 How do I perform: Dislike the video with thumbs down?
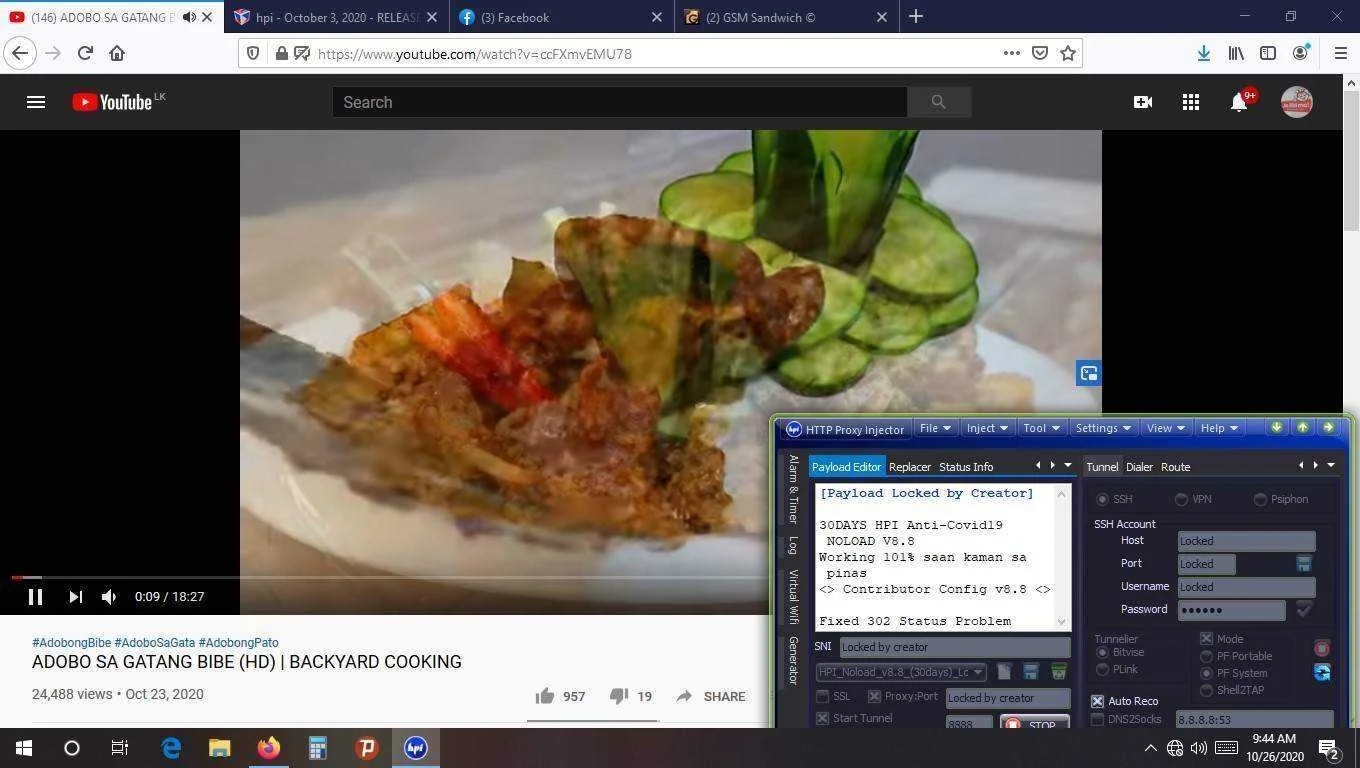[x=619, y=696]
